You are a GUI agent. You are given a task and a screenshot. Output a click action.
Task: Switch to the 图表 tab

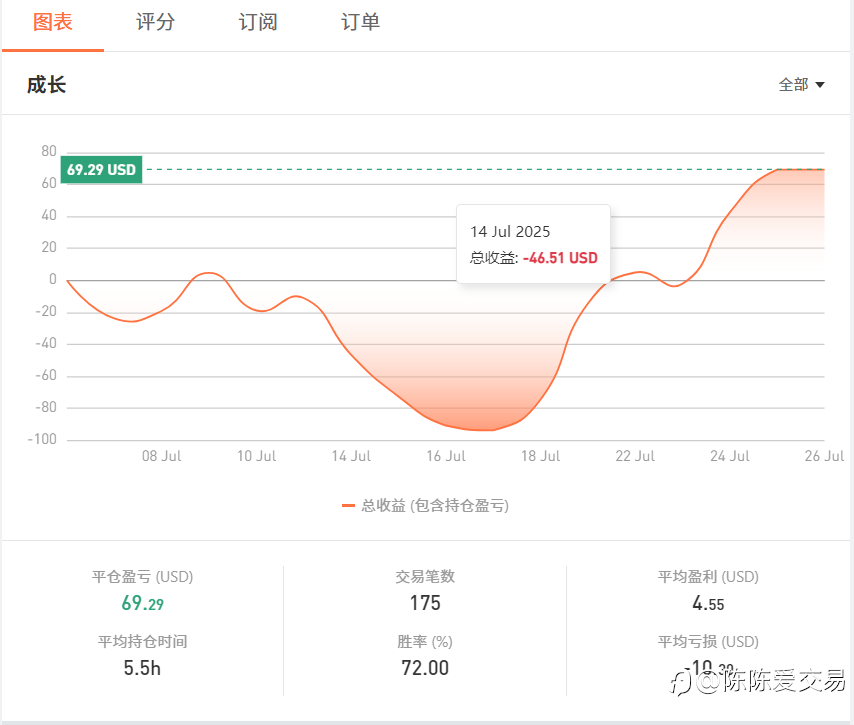pos(53,22)
